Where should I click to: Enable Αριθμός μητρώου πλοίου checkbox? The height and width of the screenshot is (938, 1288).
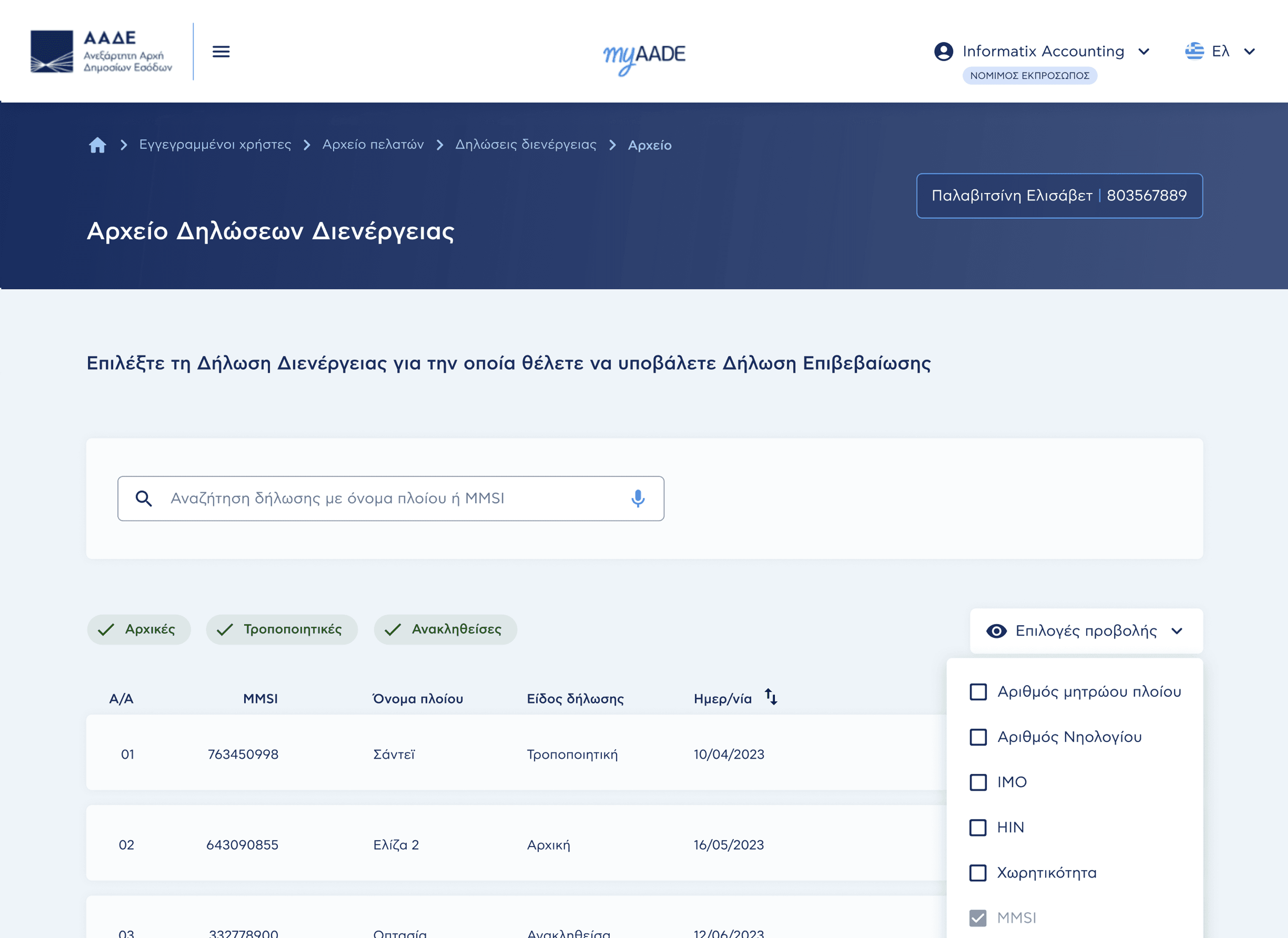978,691
